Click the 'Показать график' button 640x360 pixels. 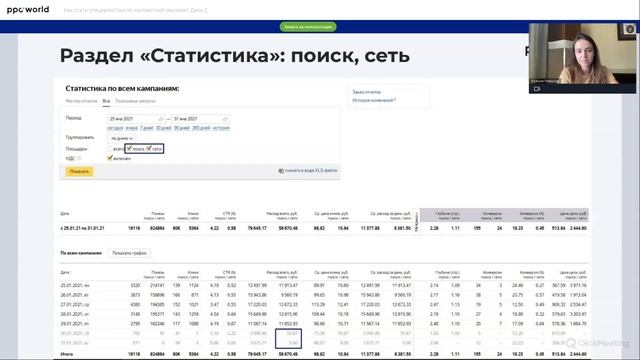tap(129, 253)
